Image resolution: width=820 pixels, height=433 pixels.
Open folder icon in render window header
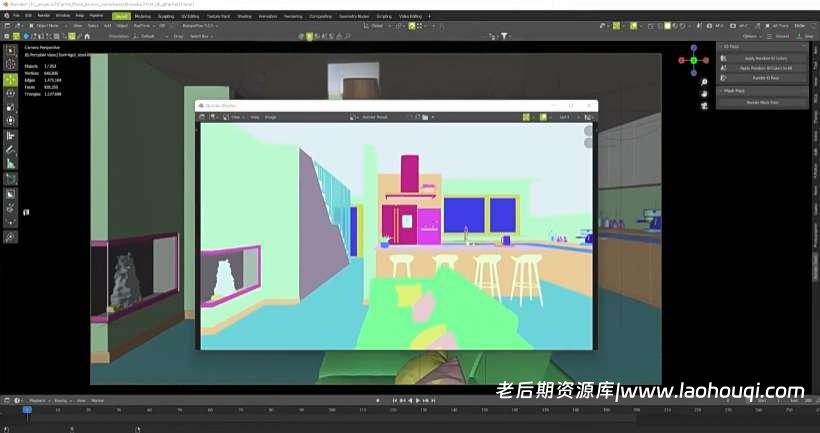425,117
